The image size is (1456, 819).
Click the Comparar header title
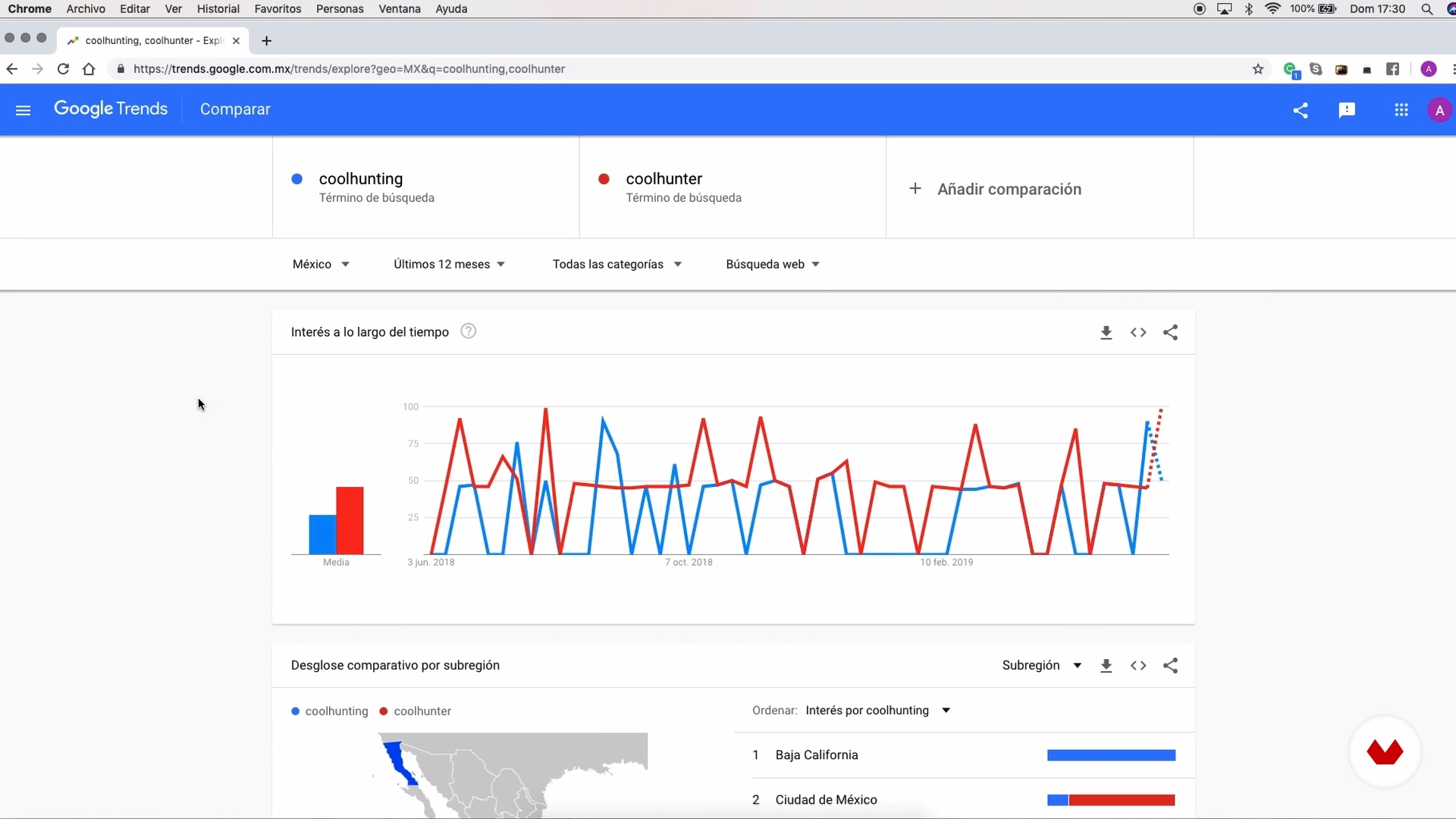coord(235,109)
